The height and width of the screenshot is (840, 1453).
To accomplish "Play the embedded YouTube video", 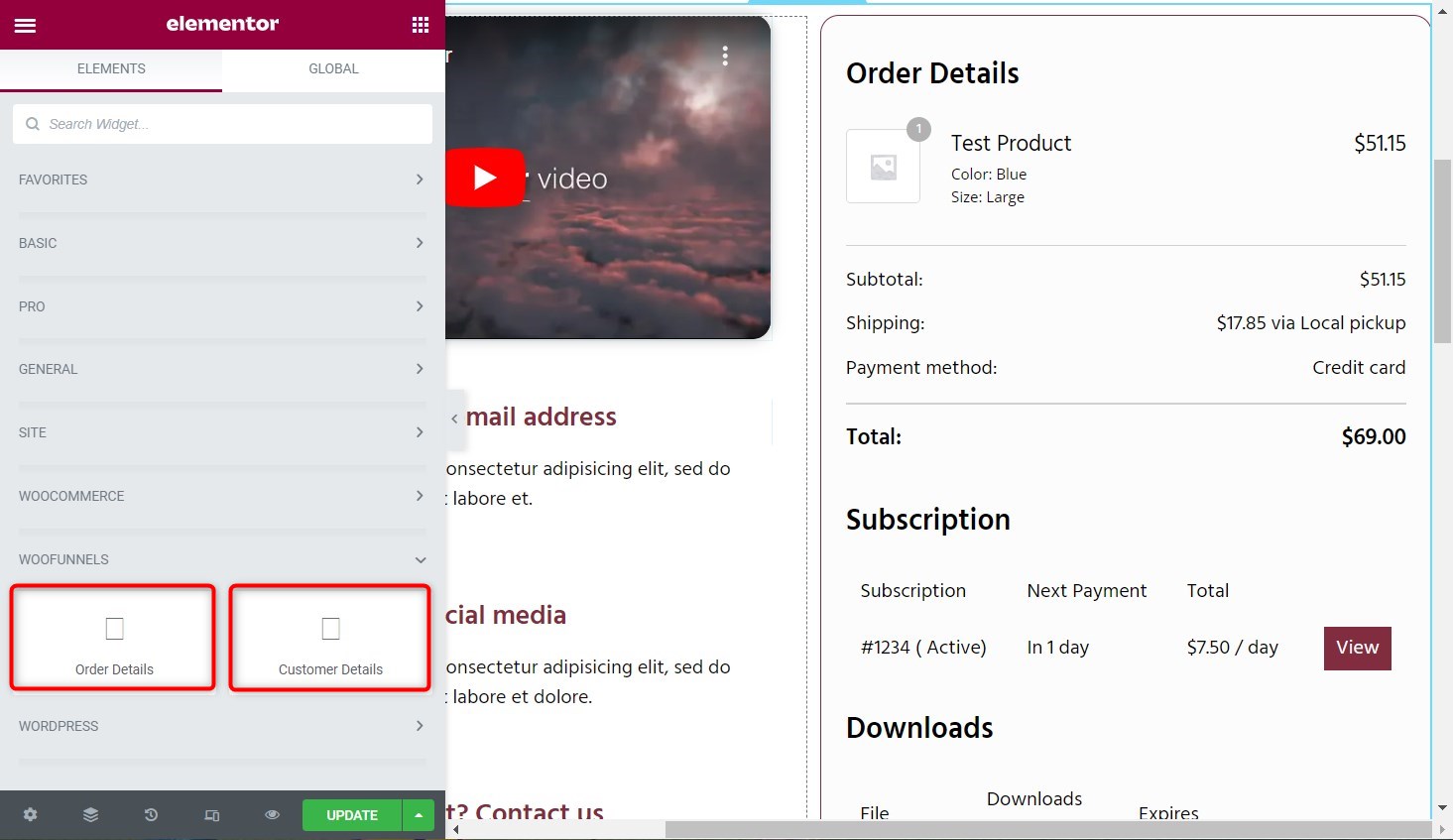I will (487, 177).
